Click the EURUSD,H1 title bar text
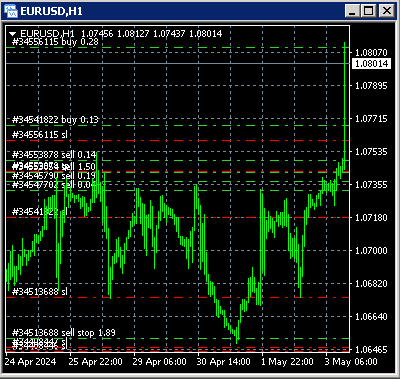 [51, 11]
